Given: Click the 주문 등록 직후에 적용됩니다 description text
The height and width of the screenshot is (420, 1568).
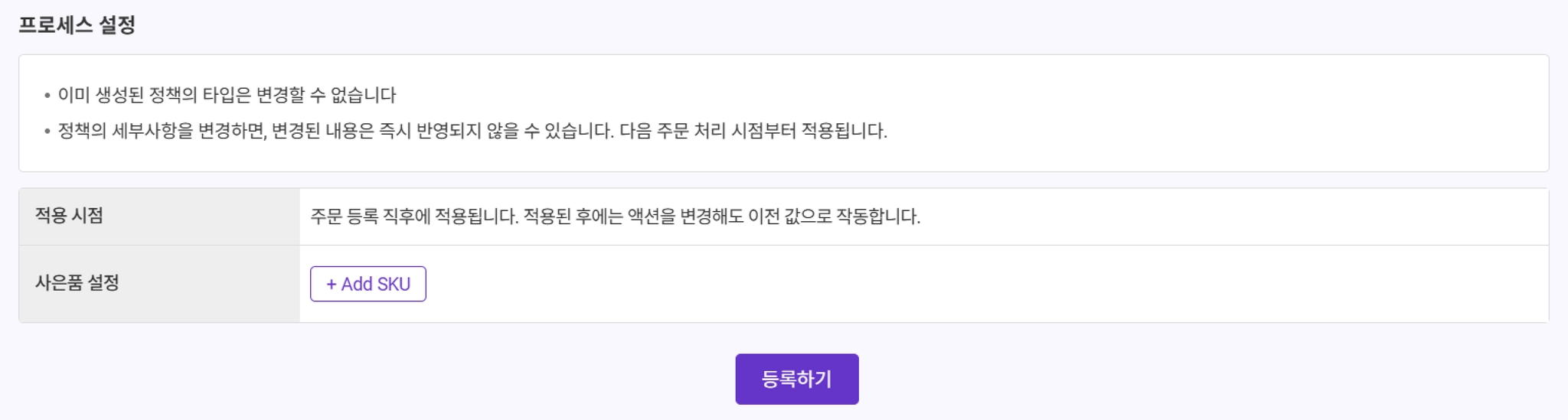Looking at the screenshot, I should coord(414,217).
